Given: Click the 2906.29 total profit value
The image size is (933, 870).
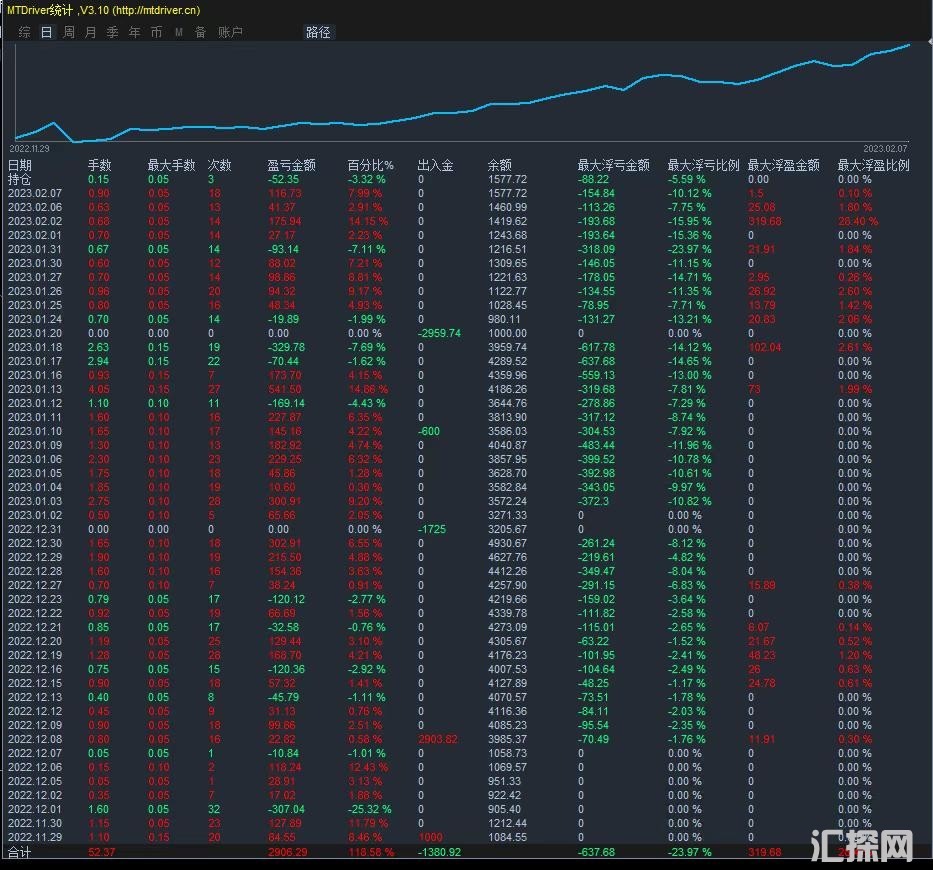Looking at the screenshot, I should point(287,852).
